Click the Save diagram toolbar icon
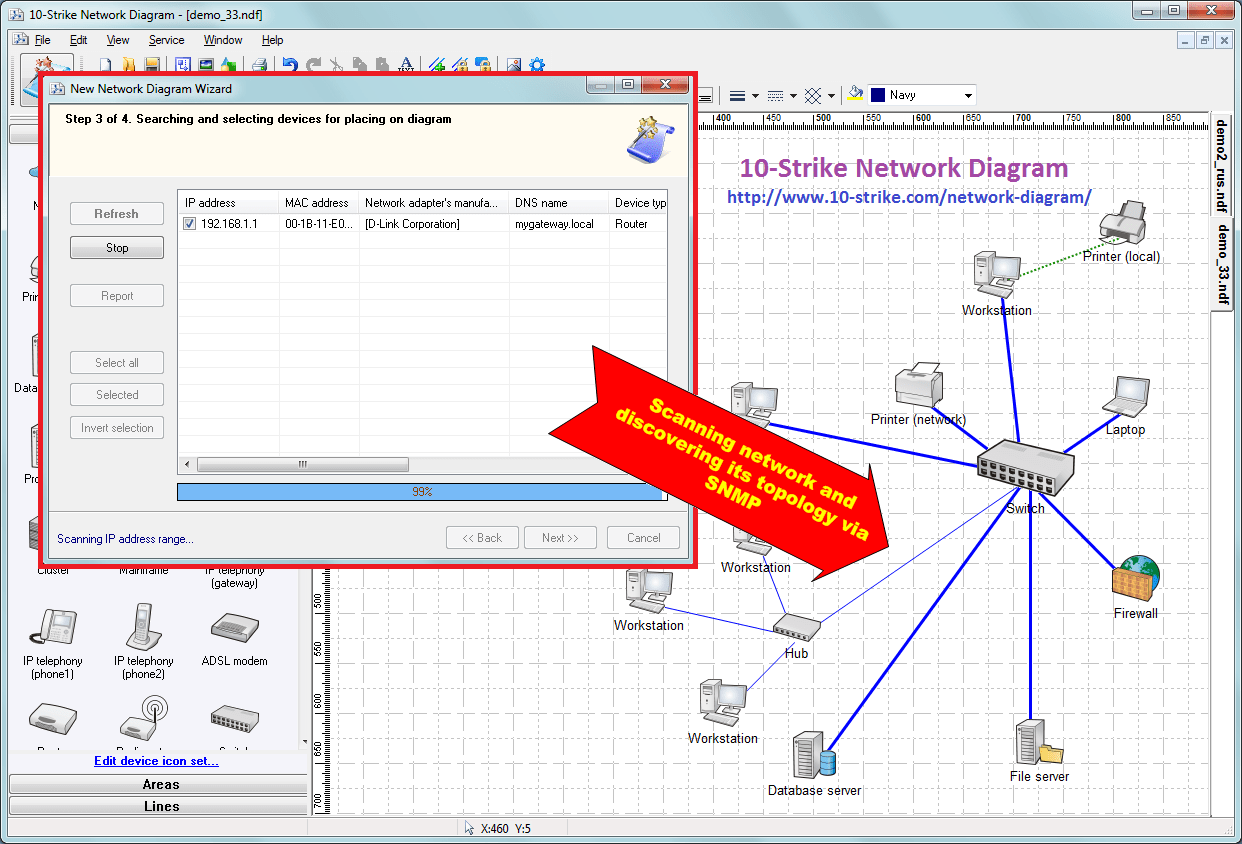Screen dimensions: 1242x844 click(x=152, y=64)
